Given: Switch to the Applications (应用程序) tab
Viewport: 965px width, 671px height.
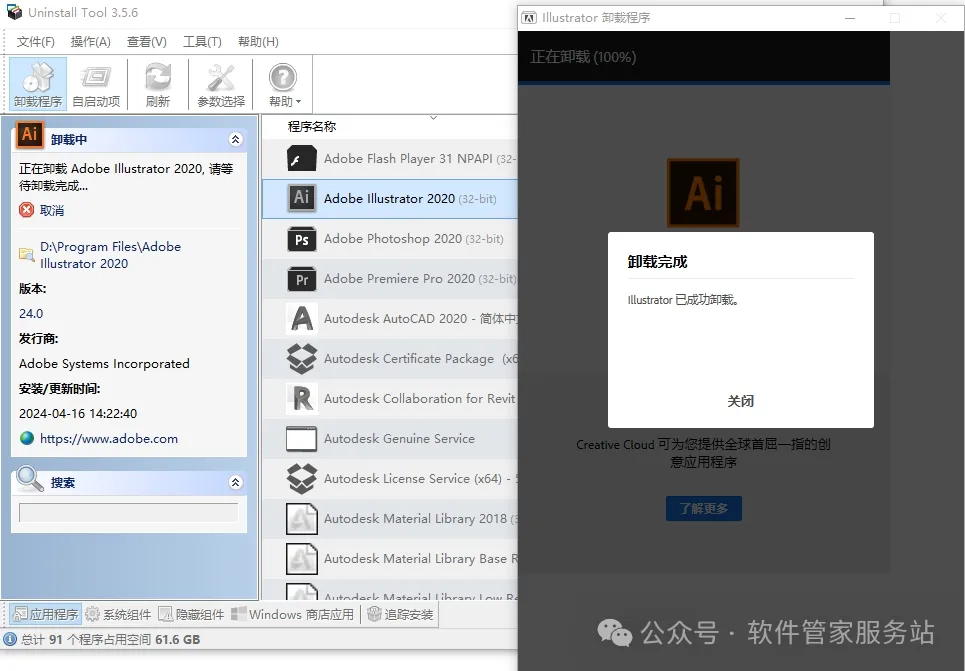Looking at the screenshot, I should pos(46,614).
